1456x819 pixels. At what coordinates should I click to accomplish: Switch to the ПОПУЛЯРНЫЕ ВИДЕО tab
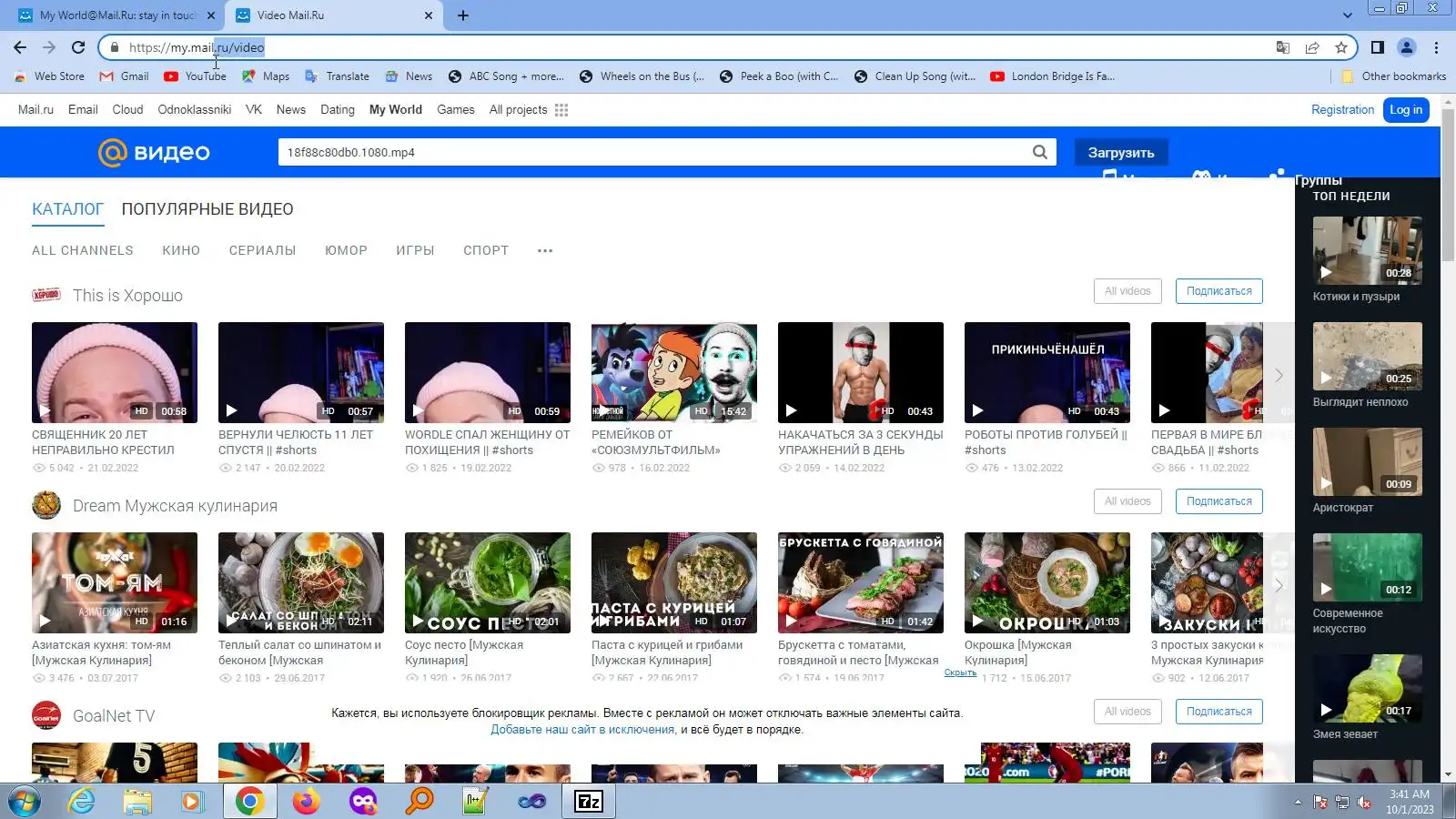tap(207, 209)
